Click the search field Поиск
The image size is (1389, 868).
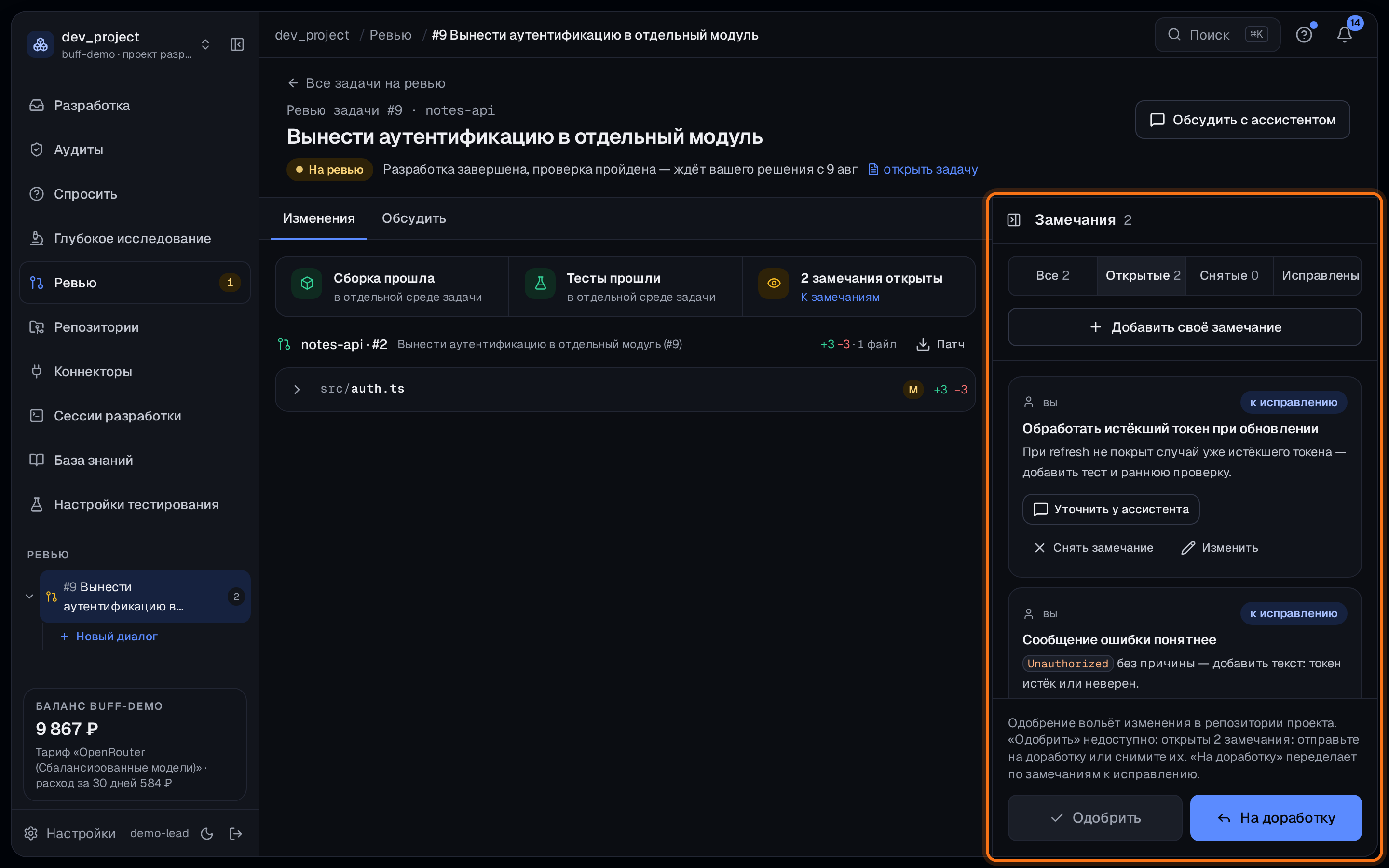pos(1217,35)
